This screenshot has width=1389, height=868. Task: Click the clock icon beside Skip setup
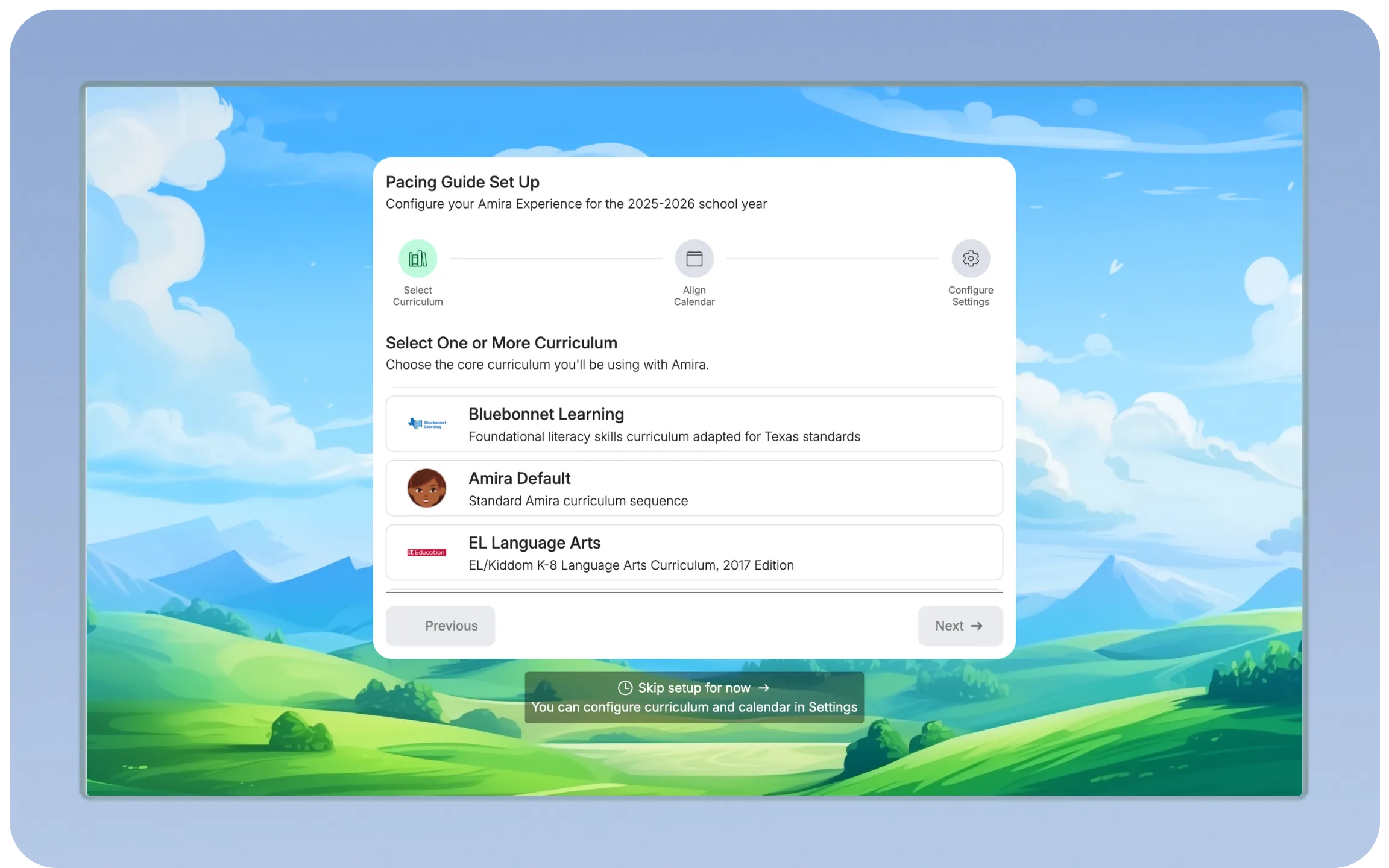625,688
